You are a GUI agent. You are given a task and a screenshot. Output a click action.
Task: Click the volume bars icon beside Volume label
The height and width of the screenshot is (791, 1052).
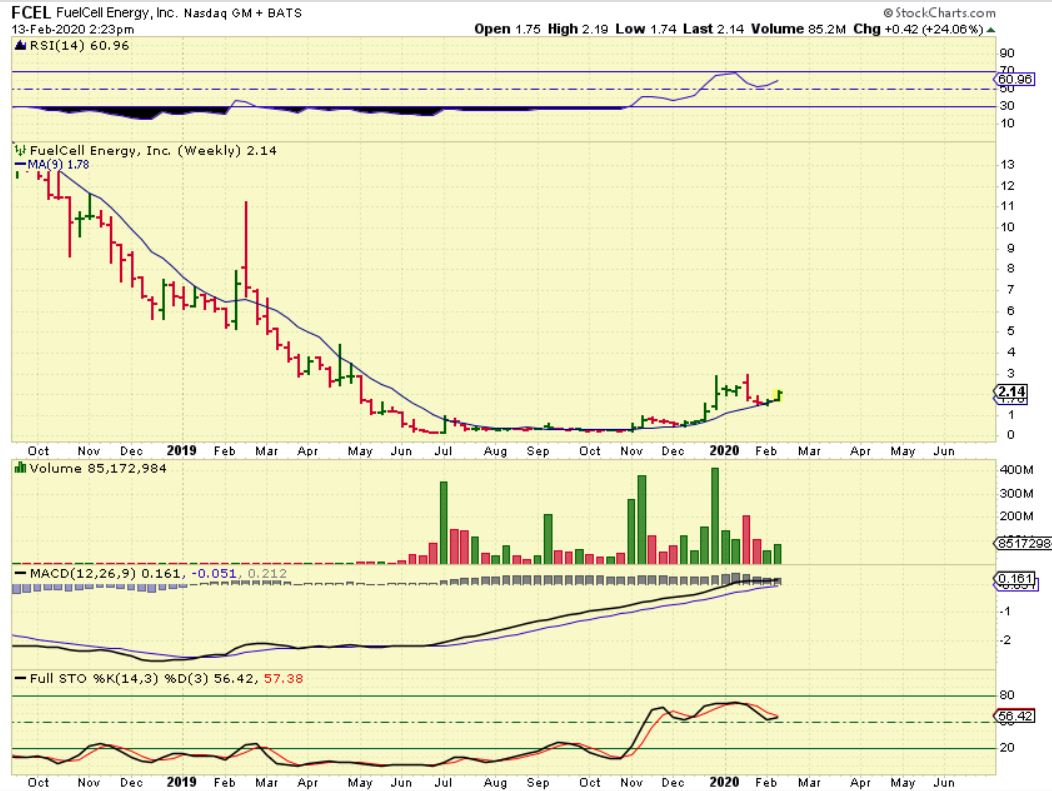click(x=19, y=468)
